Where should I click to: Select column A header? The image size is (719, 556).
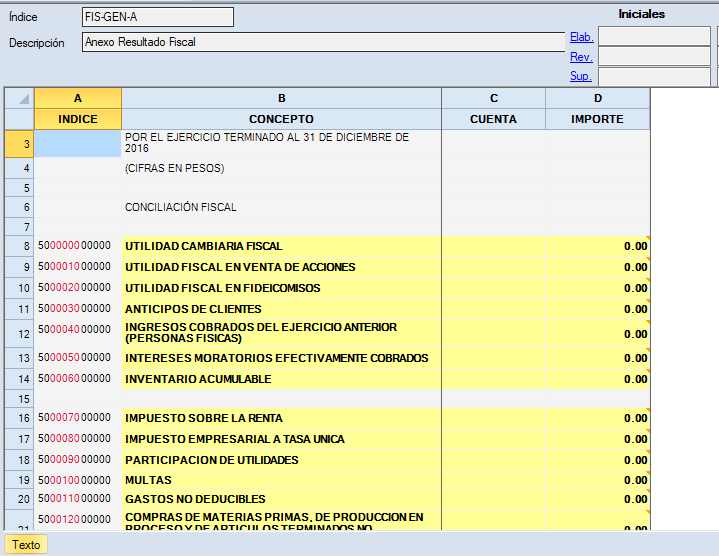(78, 98)
